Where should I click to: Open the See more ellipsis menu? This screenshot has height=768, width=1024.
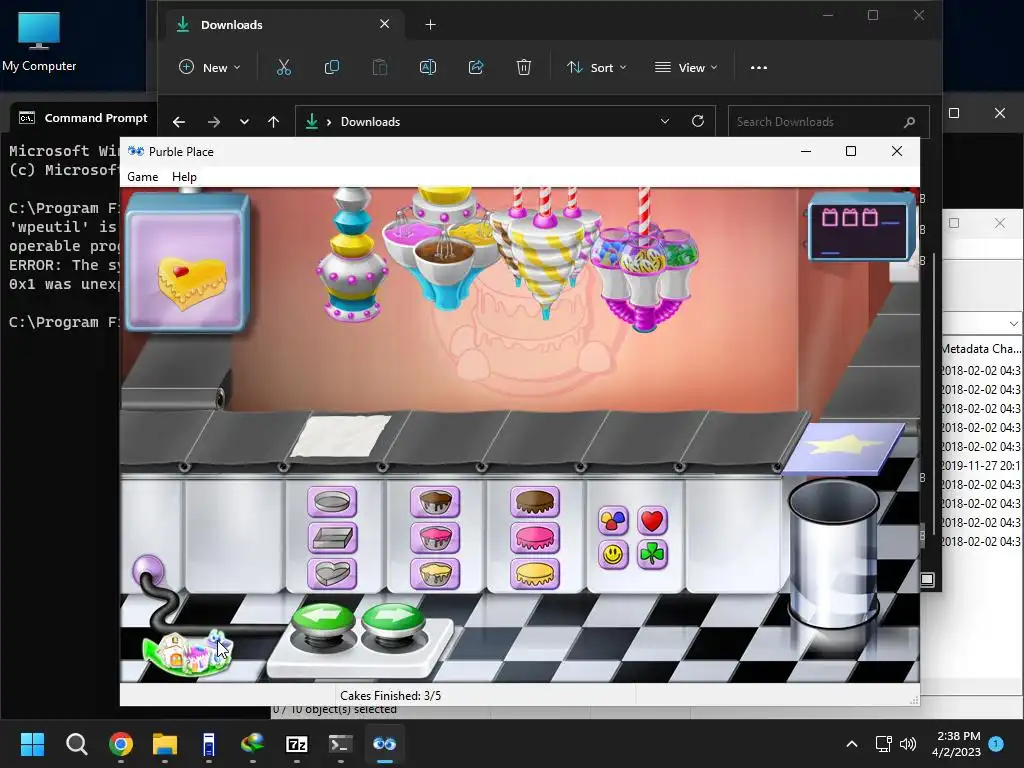(x=759, y=67)
